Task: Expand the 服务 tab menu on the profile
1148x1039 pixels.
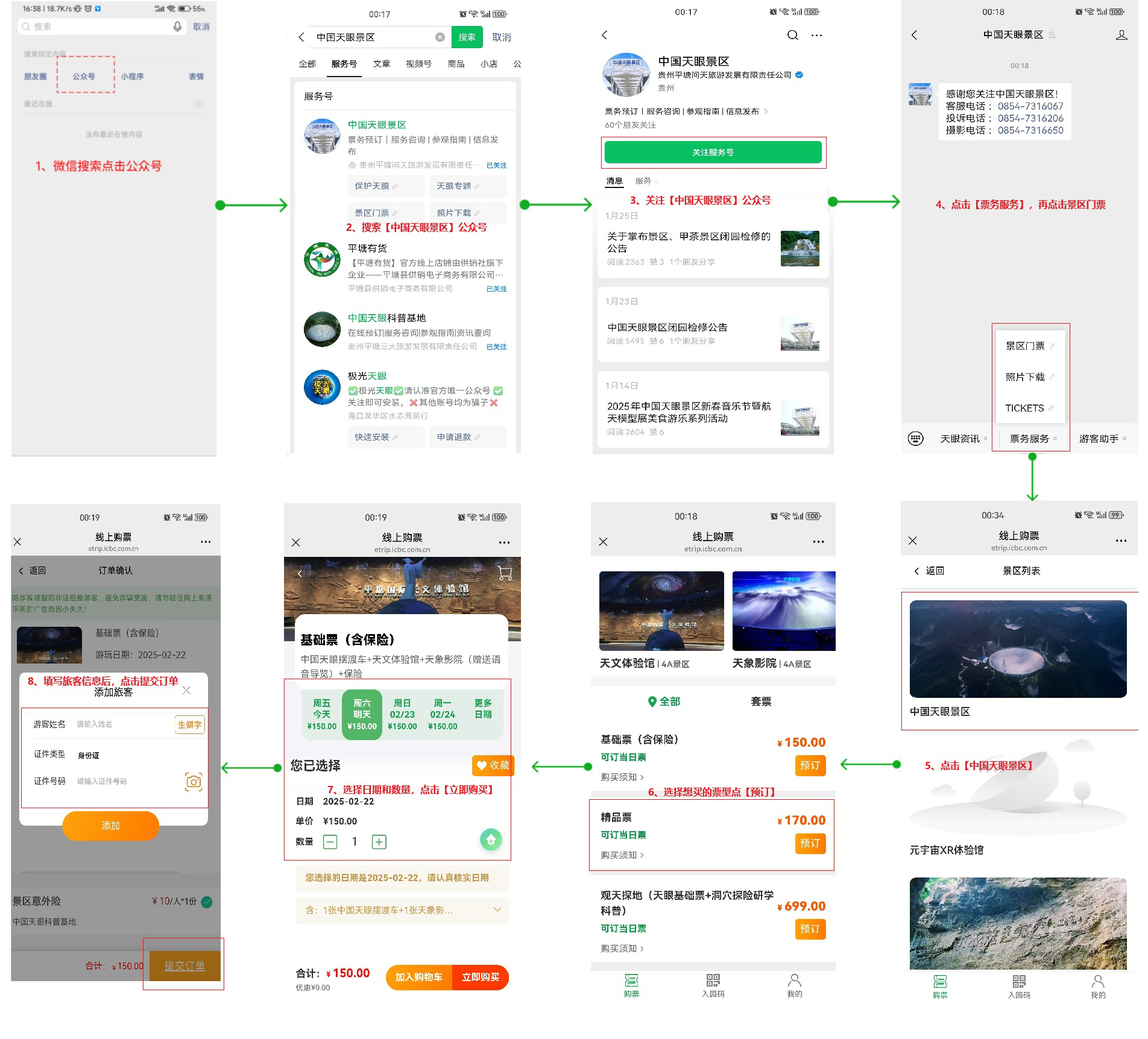Action: (646, 181)
